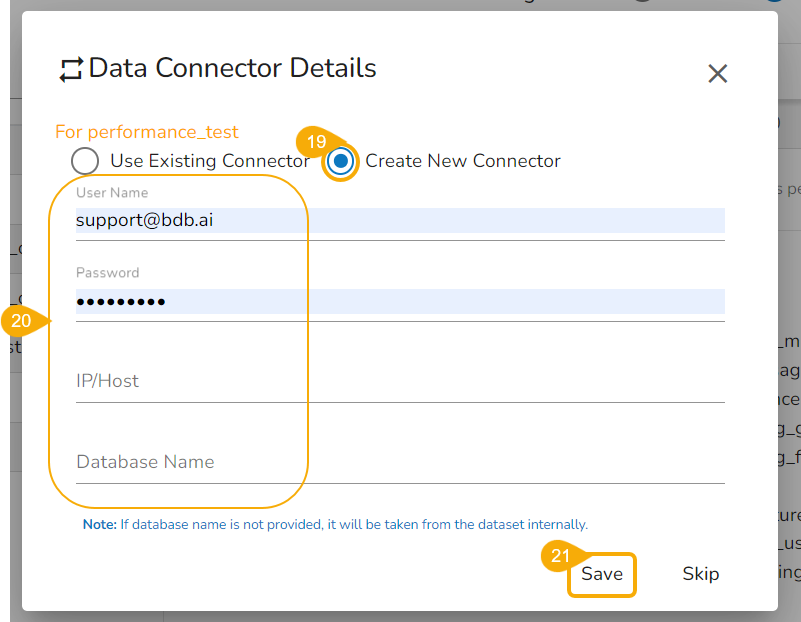Skip the data connector setup
This screenshot has height=622, width=801.
(701, 574)
